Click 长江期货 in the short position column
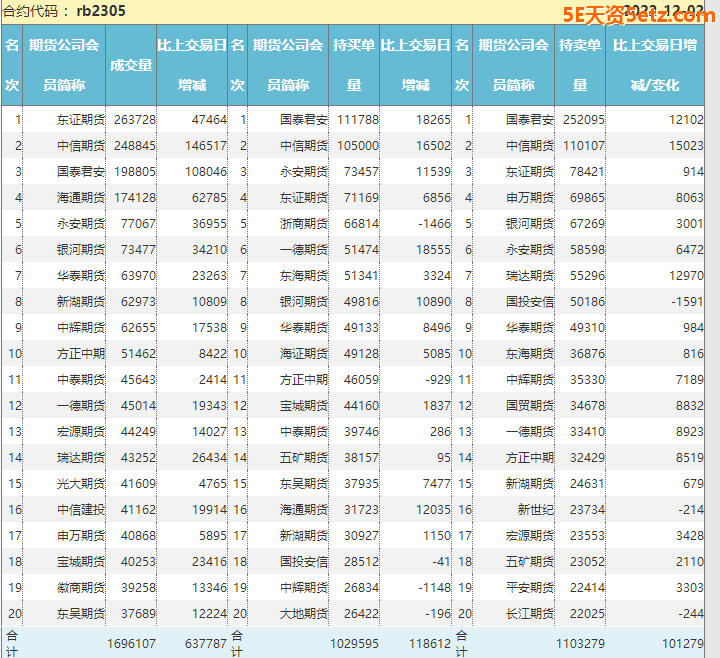Viewport: 720px width, 658px height. 530,613
